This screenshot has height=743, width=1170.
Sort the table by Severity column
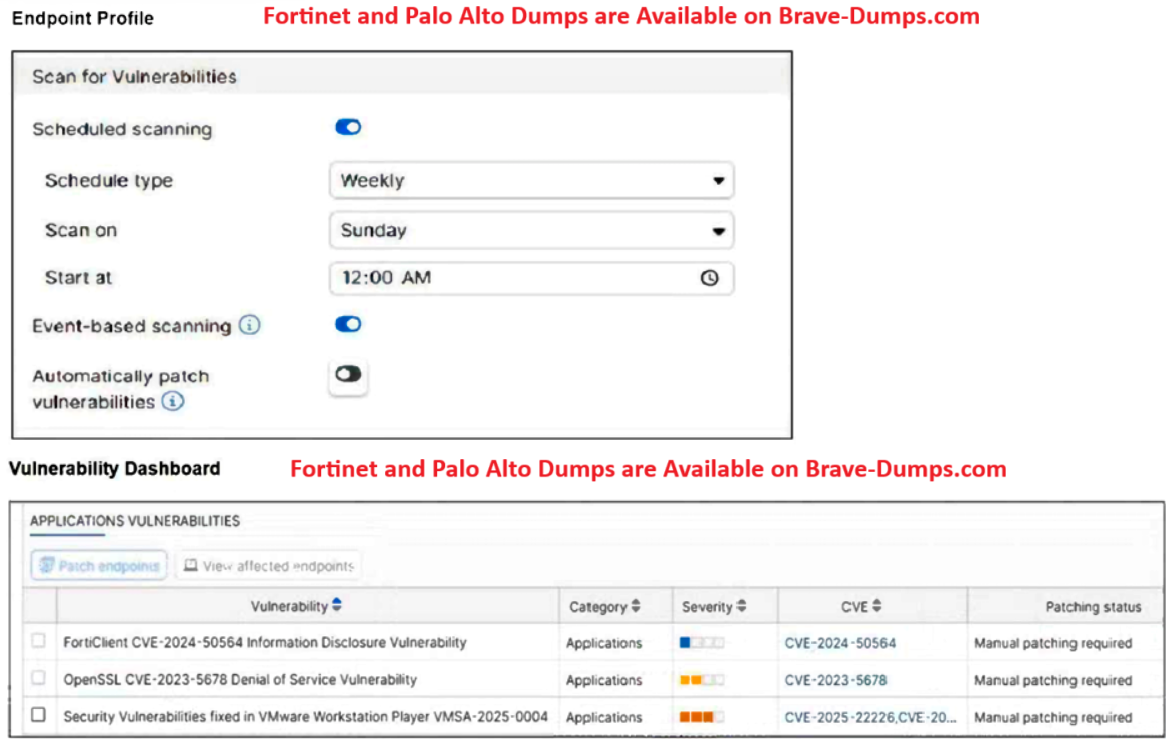point(741,607)
